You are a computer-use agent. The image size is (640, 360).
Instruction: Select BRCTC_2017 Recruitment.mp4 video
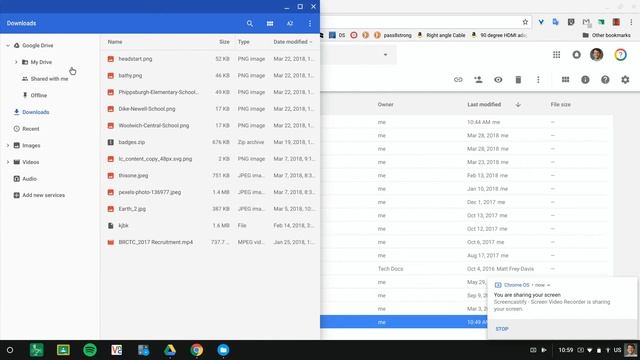pos(210,242)
